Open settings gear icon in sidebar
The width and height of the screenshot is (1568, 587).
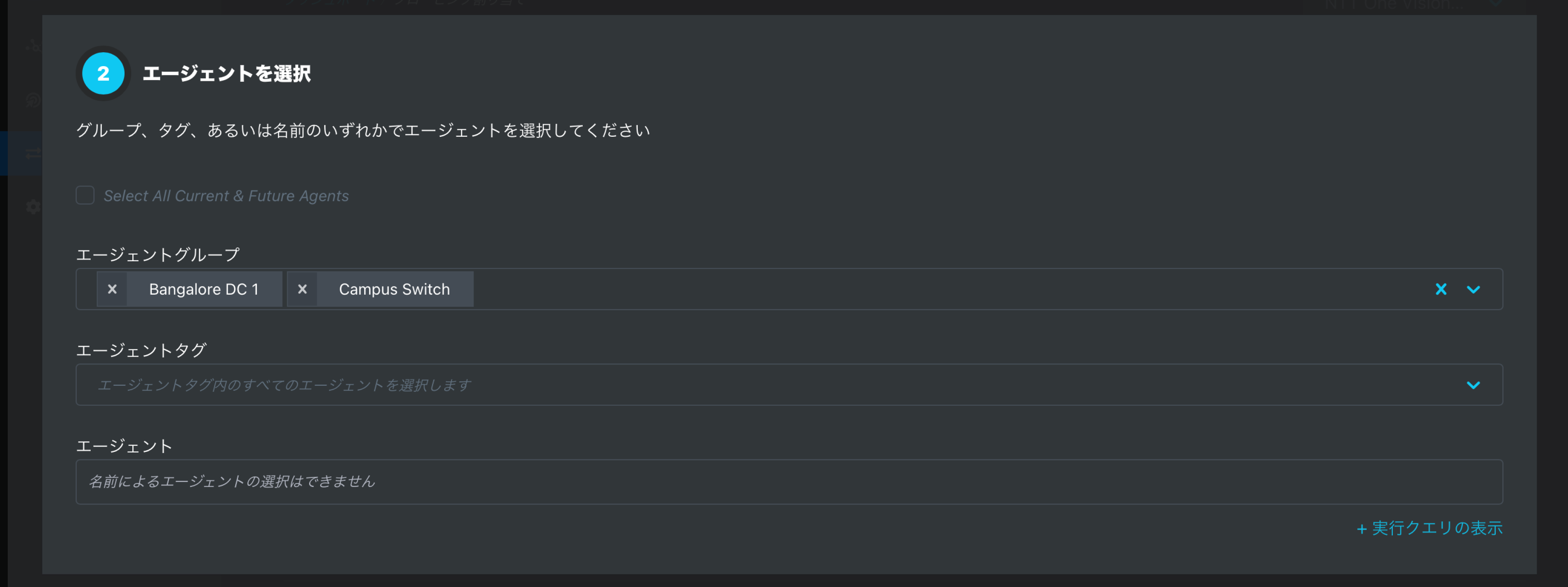pos(33,207)
